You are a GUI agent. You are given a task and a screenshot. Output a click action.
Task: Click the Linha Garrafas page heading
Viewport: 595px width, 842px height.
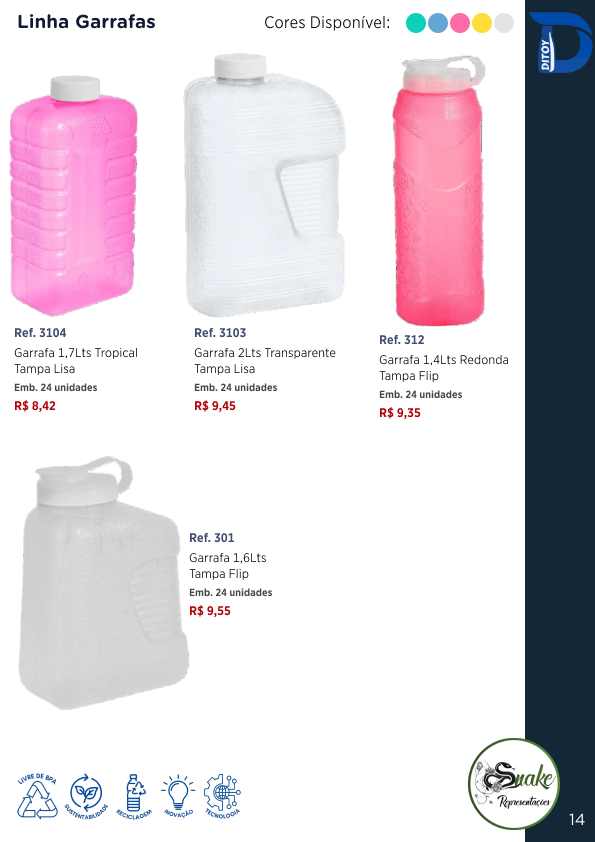pos(86,22)
